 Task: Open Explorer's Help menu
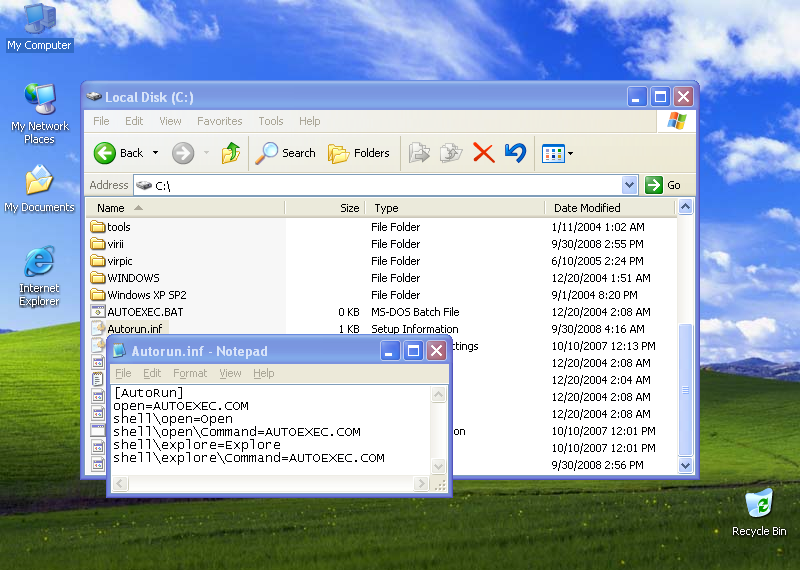coord(310,121)
